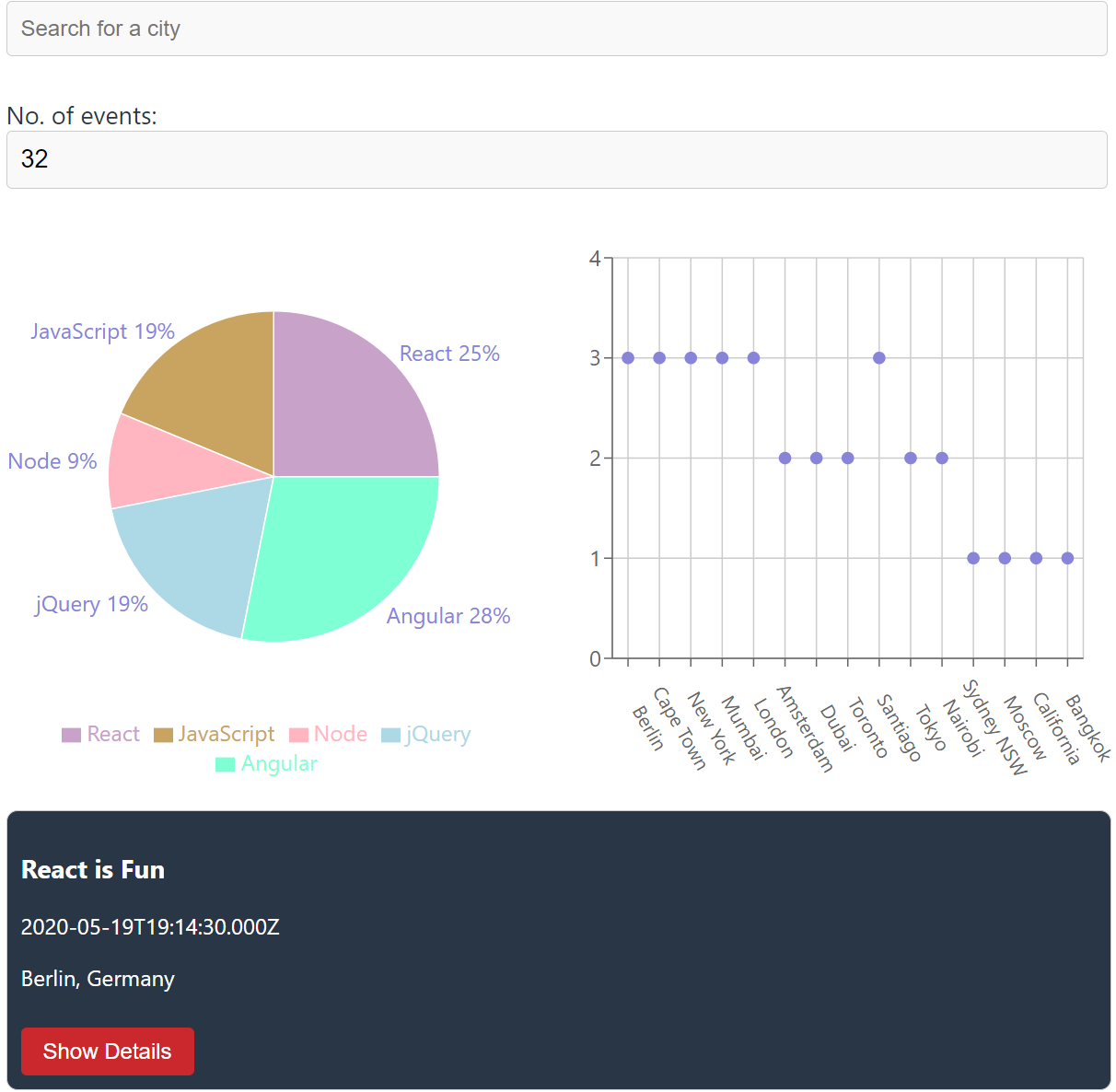Screen dimensions: 1116x1092
Task: Click the 'Berlin, Germany' location text
Action: 98,979
